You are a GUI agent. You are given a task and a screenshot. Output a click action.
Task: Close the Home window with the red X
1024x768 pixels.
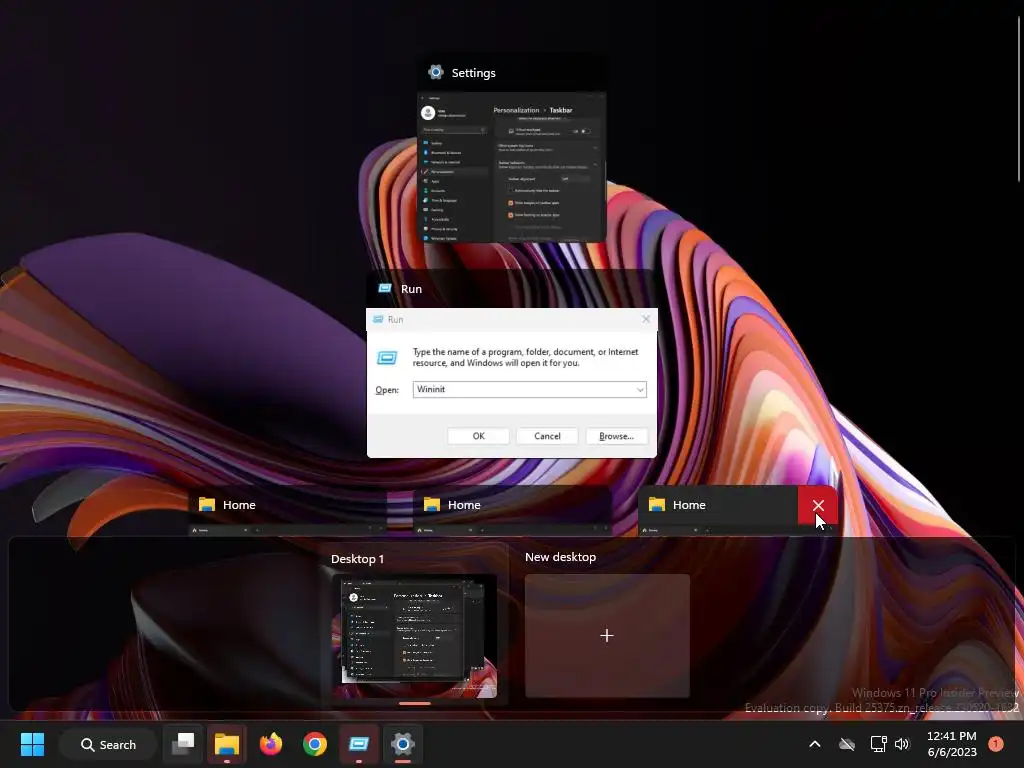pyautogui.click(x=818, y=505)
